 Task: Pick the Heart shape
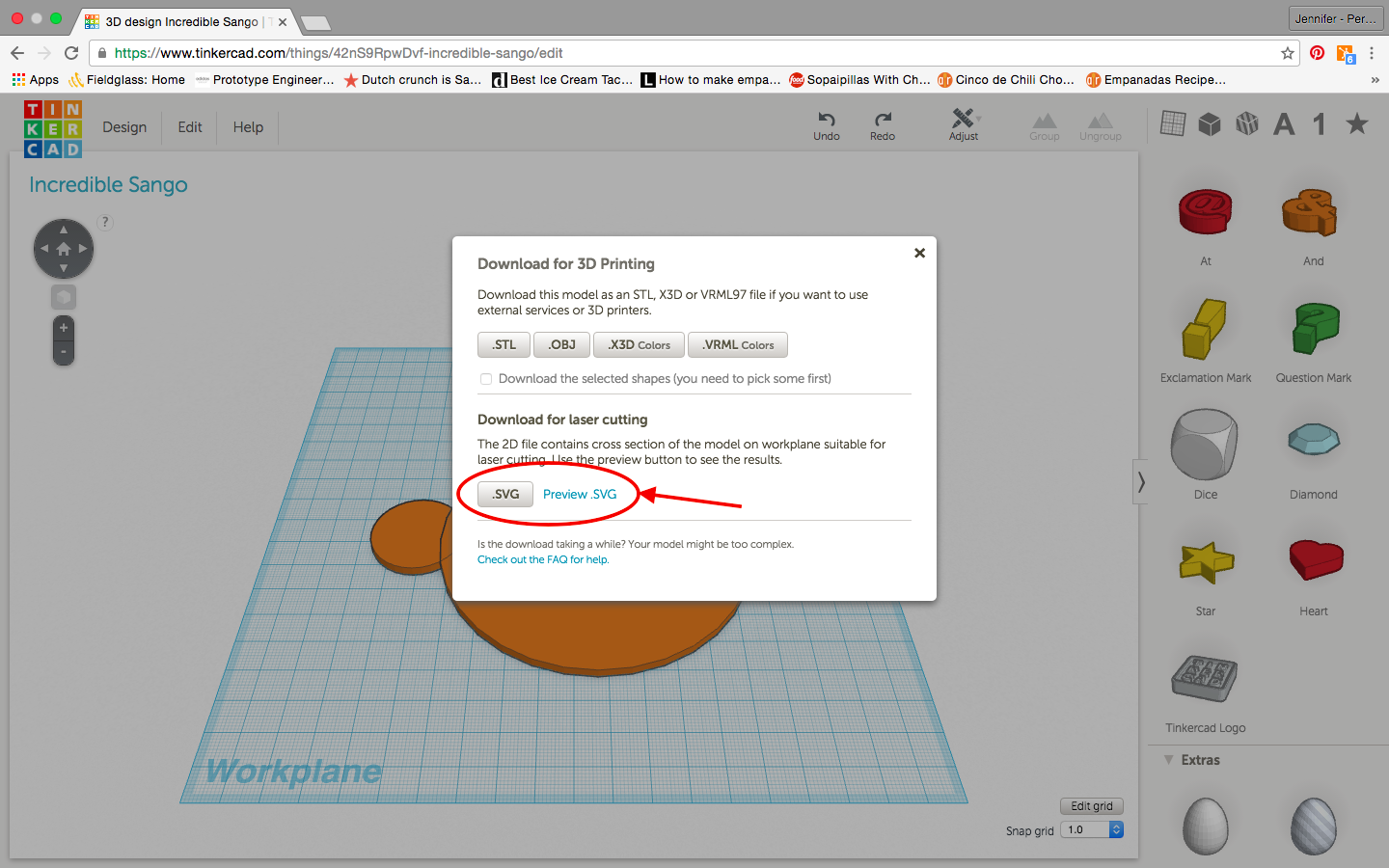click(1316, 559)
